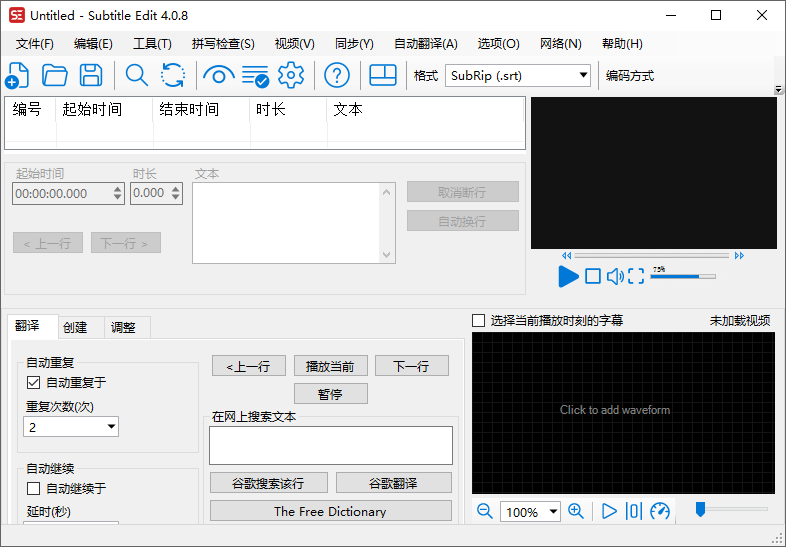Run spell check list-checkmark icon
The image size is (786, 547).
pos(255,76)
